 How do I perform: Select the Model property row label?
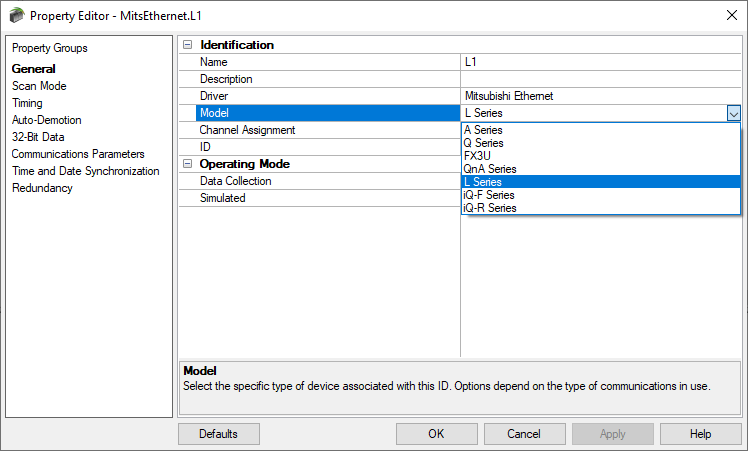328,113
